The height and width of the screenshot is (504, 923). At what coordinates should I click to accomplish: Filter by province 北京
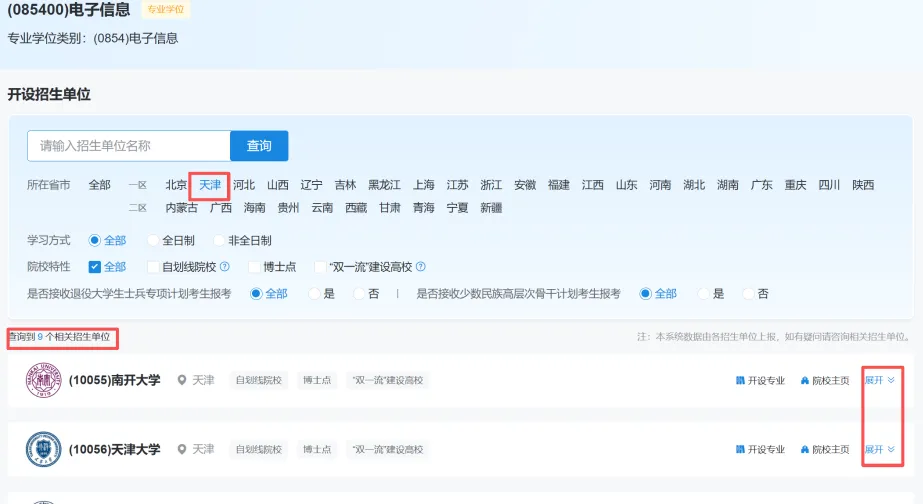pyautogui.click(x=176, y=185)
